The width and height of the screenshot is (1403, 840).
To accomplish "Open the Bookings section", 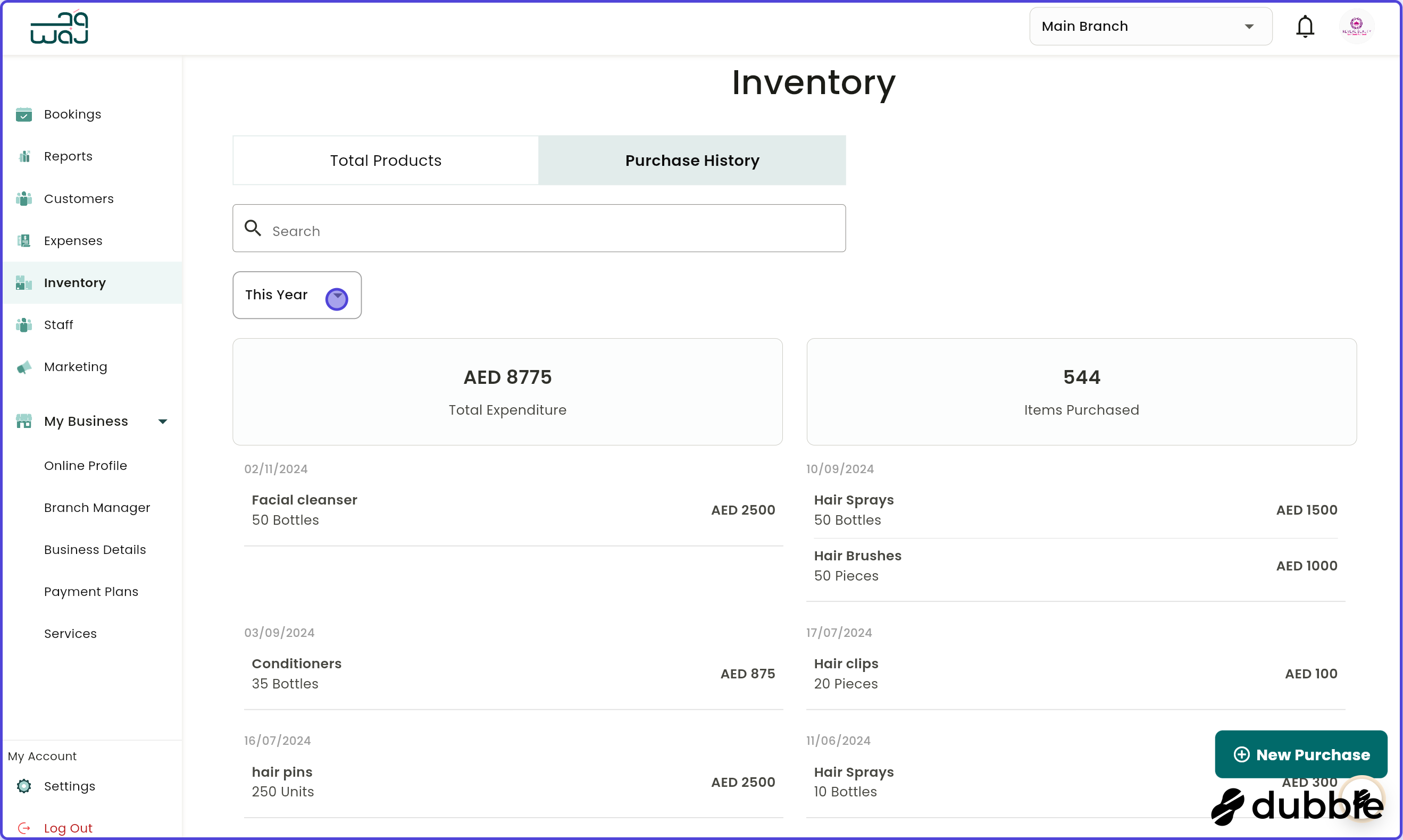I will (72, 114).
